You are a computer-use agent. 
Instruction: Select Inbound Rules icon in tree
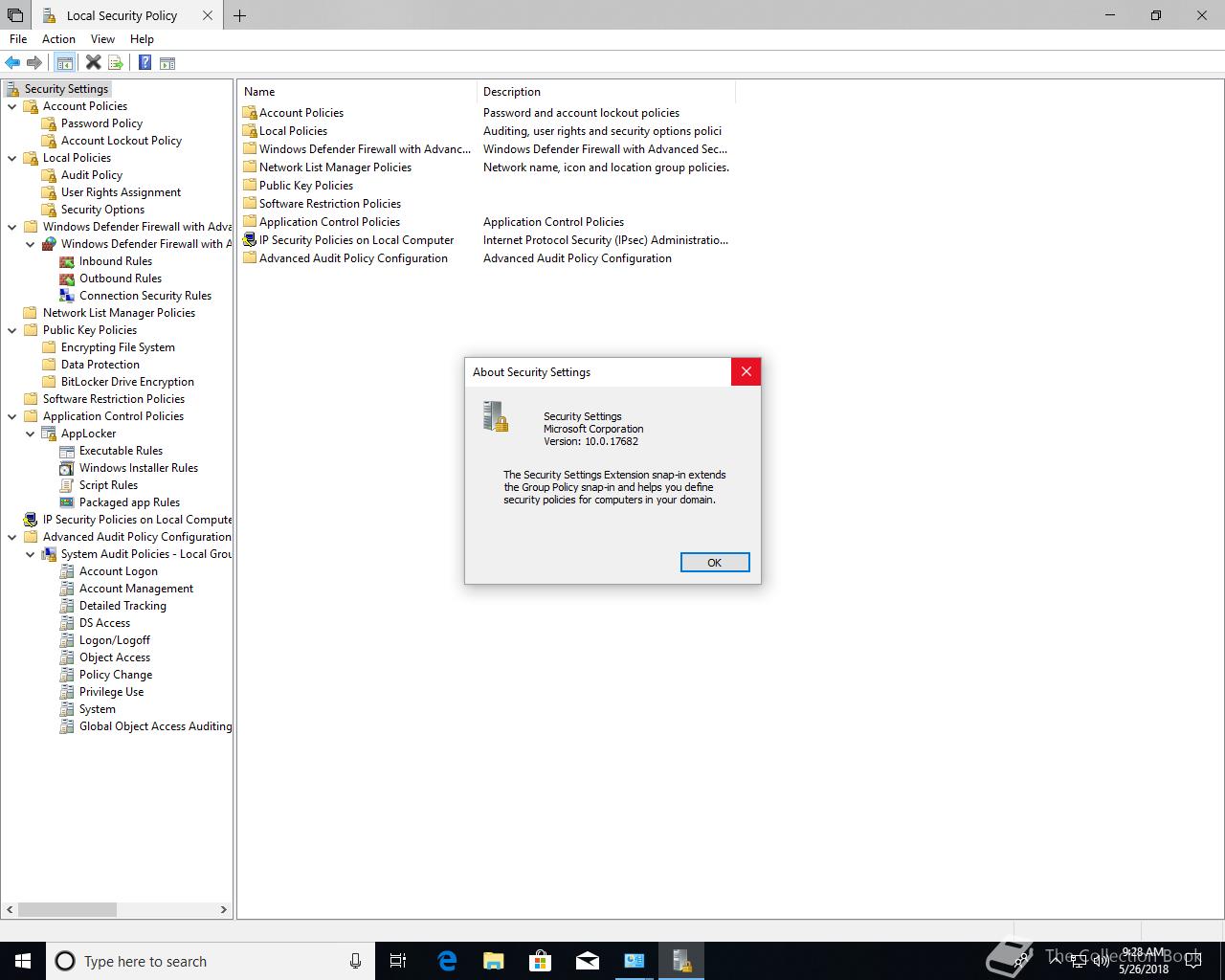click(x=67, y=261)
